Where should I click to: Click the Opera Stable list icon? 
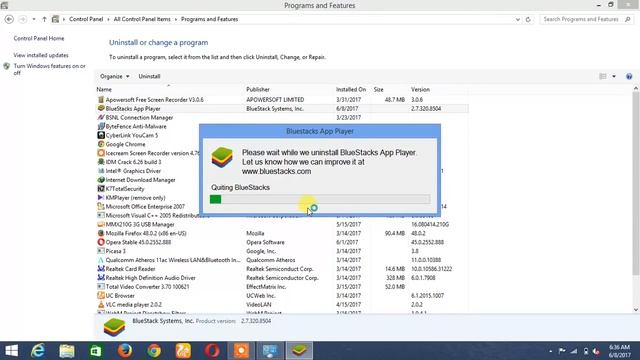pyautogui.click(x=101, y=242)
